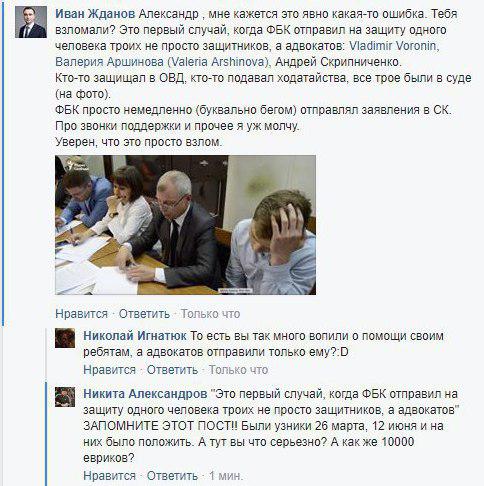This screenshot has width=484, height=486.
Task: Open Николай Игнатюк's avatar thumbnail
Action: (x=65, y=338)
